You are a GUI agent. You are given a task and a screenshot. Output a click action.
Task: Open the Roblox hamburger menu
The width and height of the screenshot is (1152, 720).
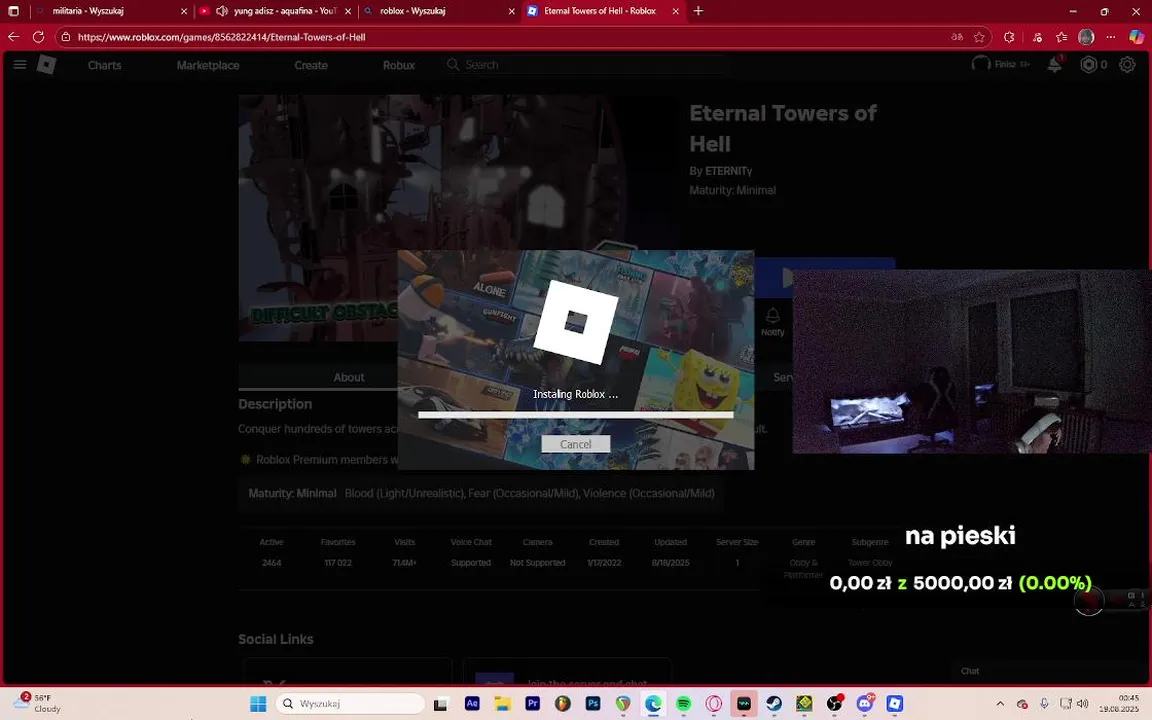(20, 65)
